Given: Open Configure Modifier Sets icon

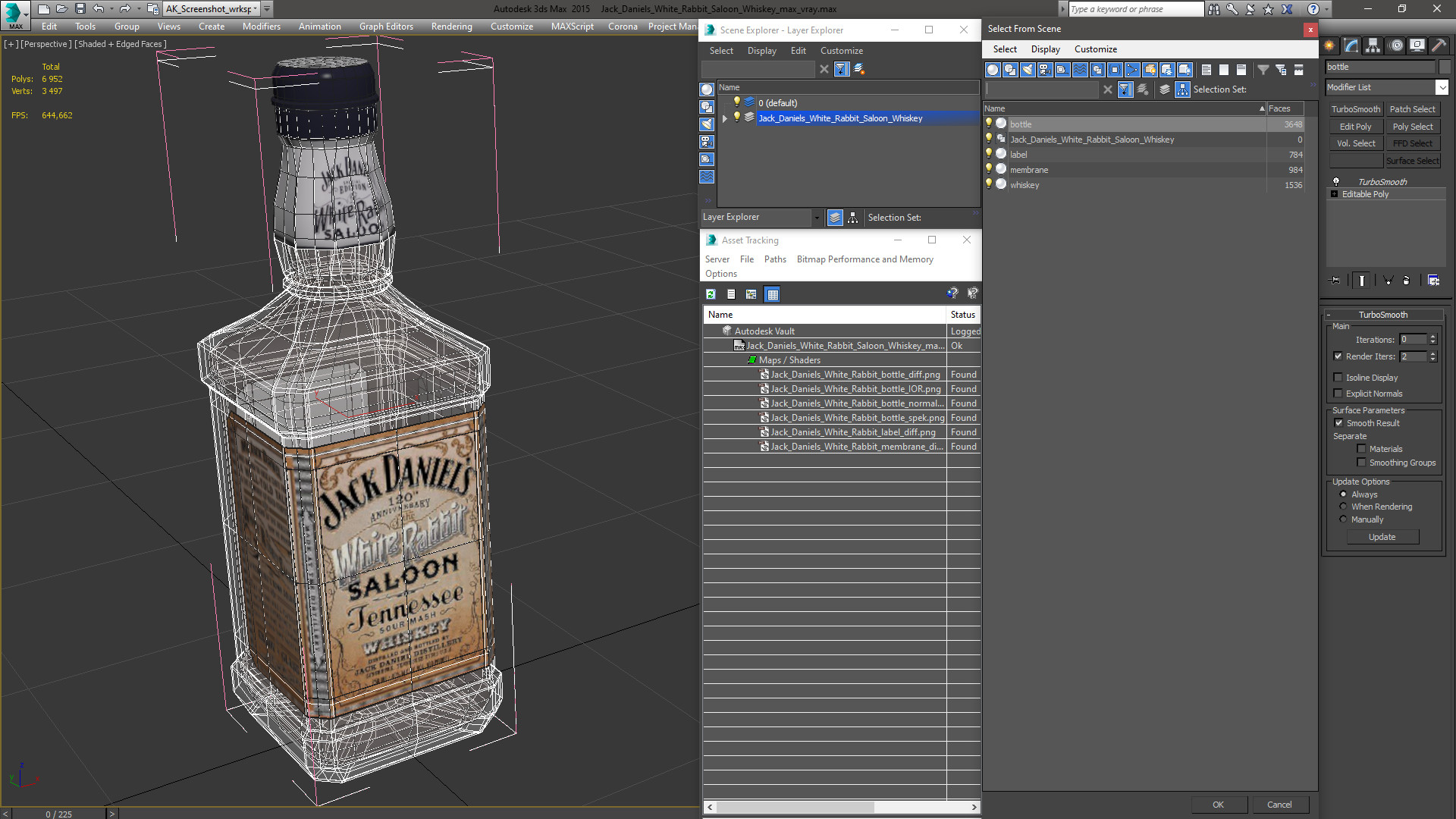Looking at the screenshot, I should [1433, 281].
